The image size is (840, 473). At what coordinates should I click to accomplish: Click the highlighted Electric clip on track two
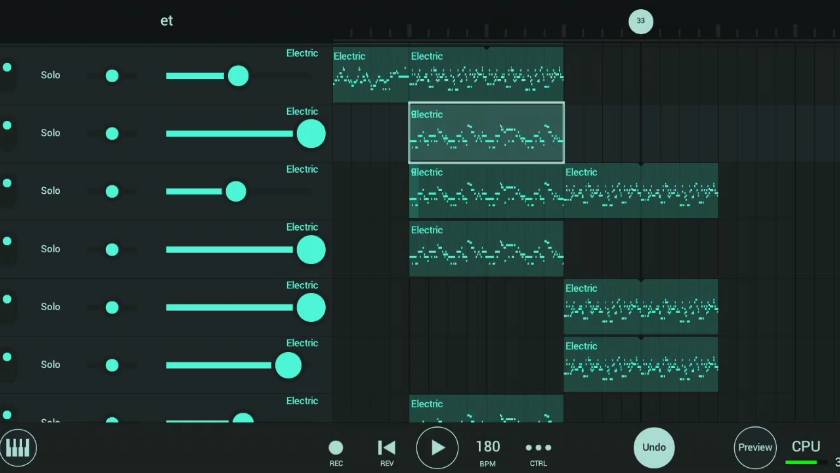pos(486,132)
